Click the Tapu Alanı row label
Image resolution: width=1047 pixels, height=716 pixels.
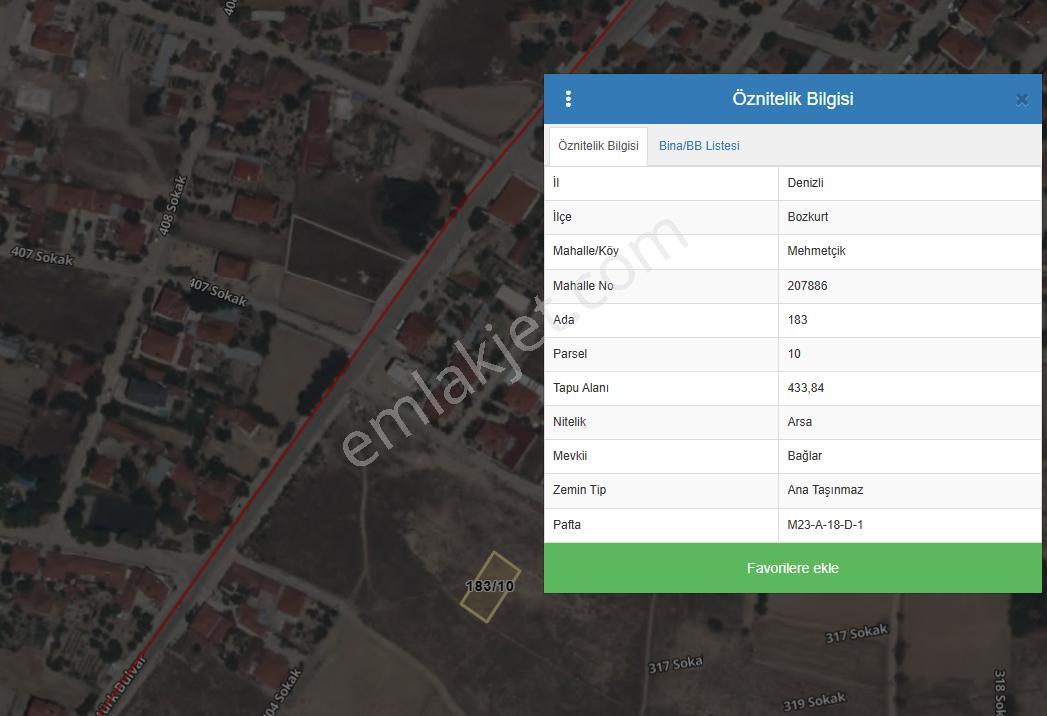click(580, 388)
